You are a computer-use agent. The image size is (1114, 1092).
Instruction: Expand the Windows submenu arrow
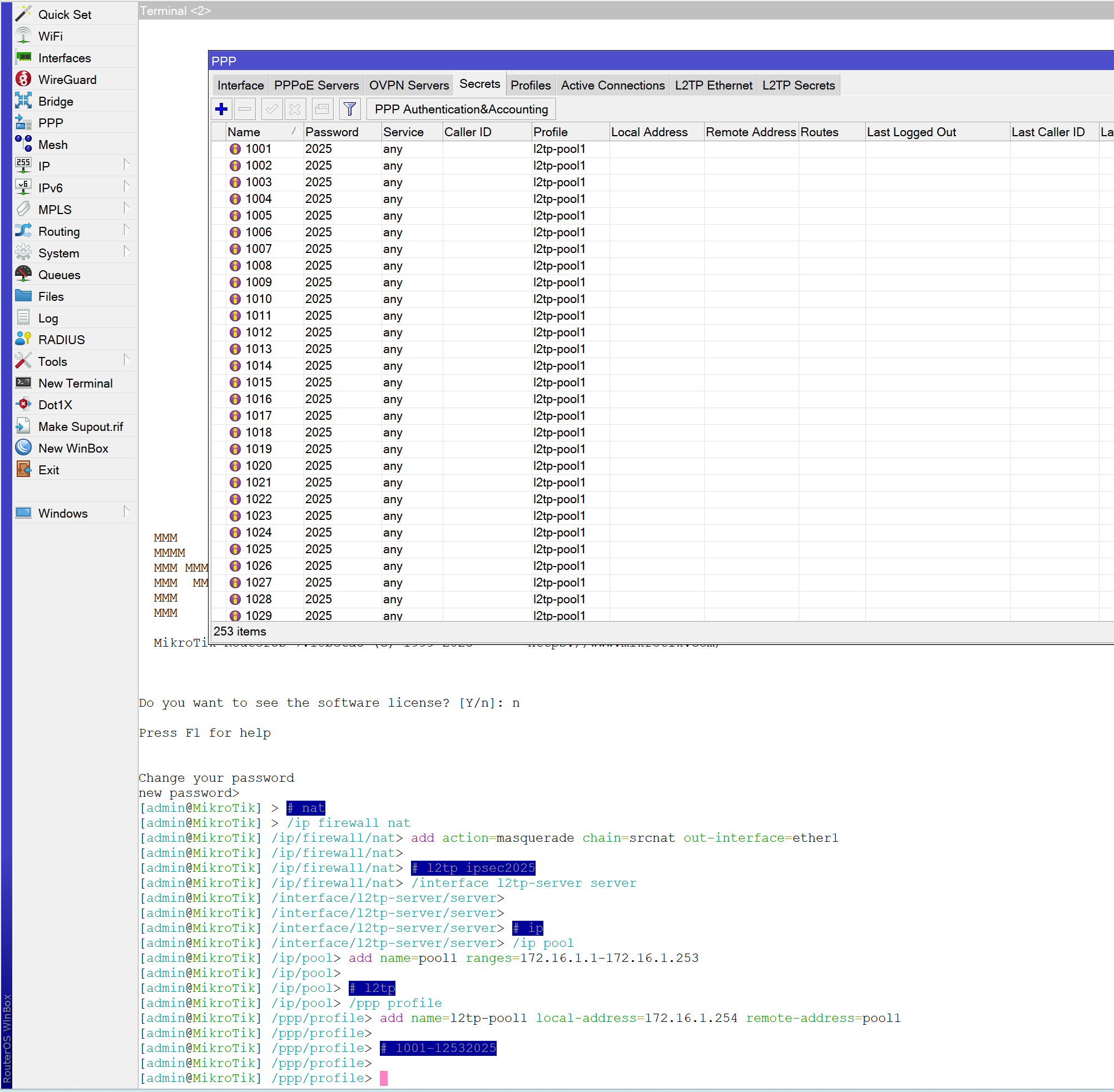click(x=127, y=512)
